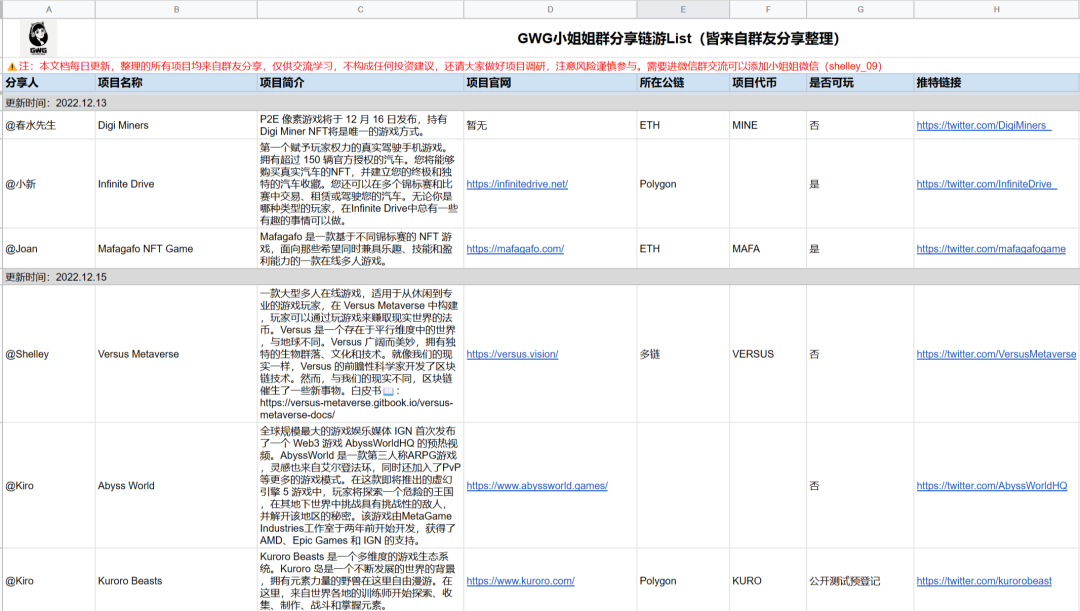
Task: Open the versus.vision website link
Action: pyautogui.click(x=512, y=354)
